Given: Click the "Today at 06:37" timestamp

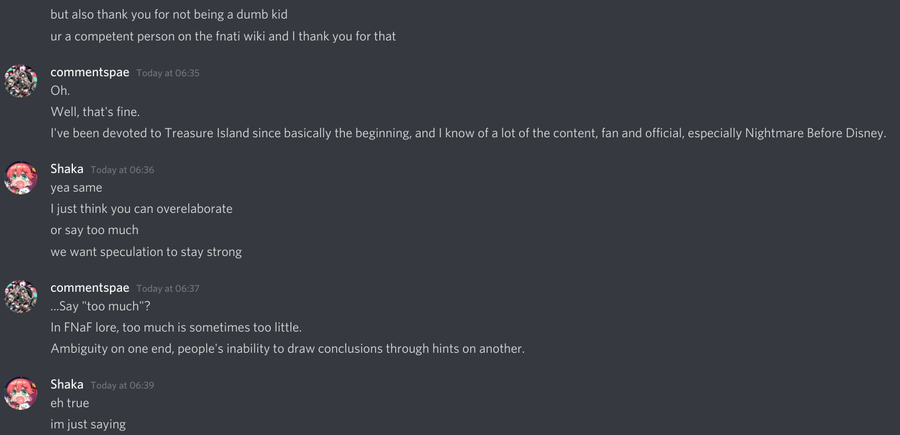Looking at the screenshot, I should (168, 289).
